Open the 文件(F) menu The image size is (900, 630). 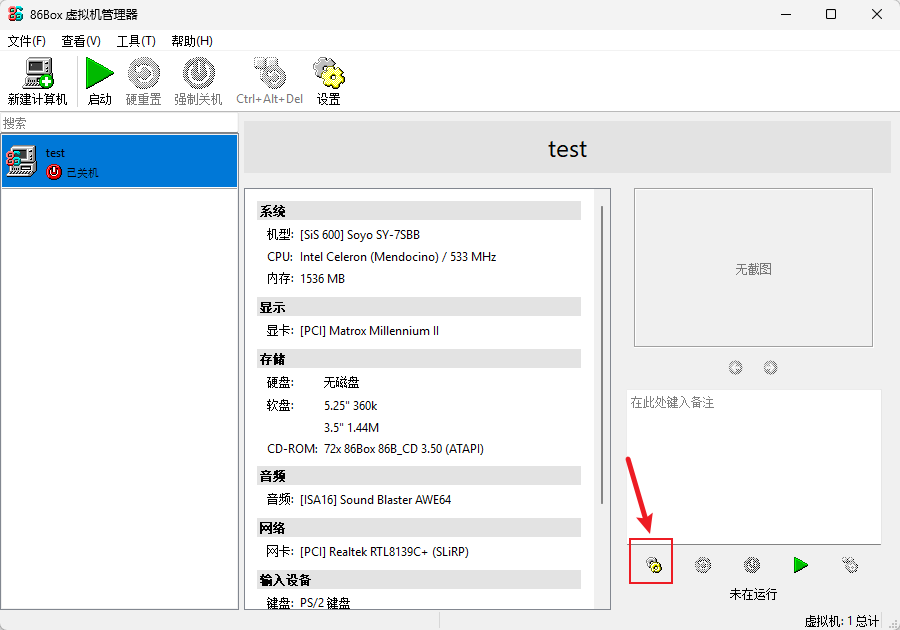[x=27, y=41]
